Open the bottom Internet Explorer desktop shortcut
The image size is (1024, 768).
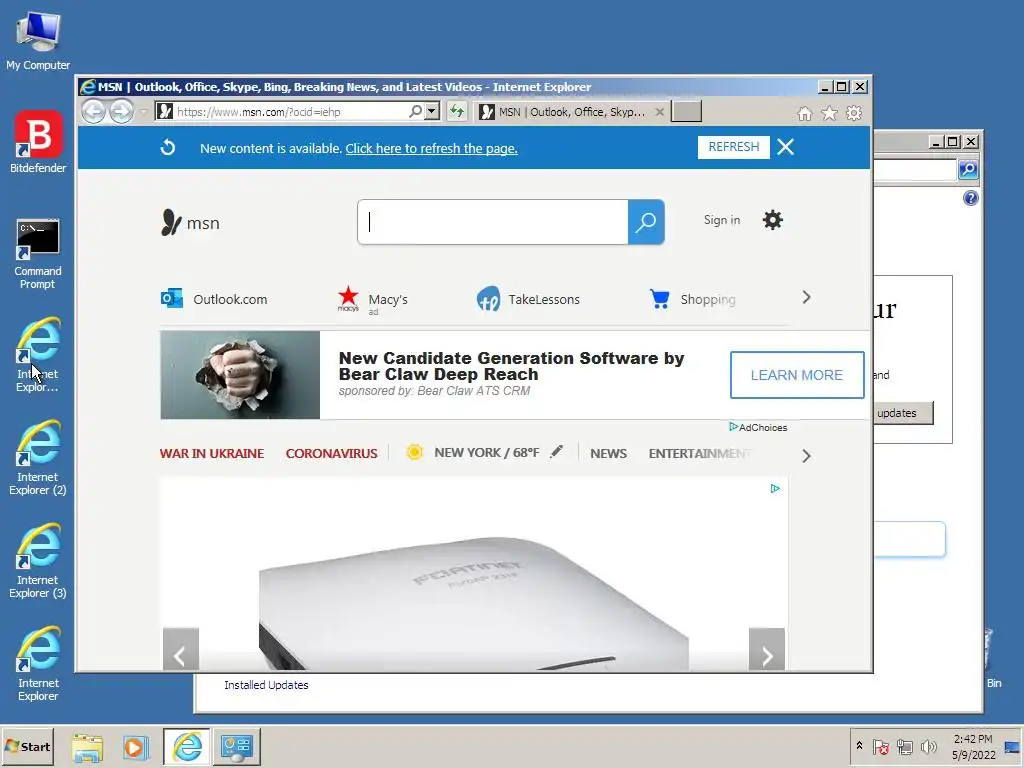point(38,665)
